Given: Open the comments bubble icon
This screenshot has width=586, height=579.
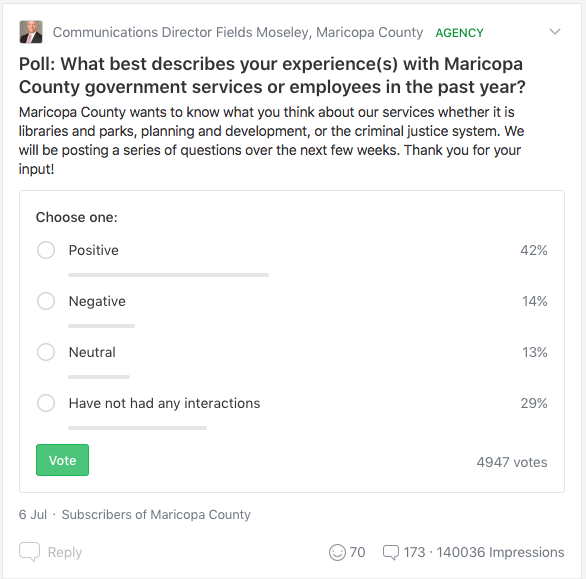Looking at the screenshot, I should [391, 552].
